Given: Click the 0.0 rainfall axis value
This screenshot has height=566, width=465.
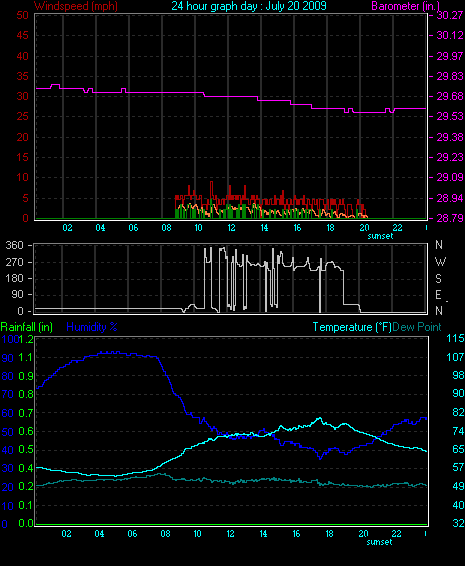Looking at the screenshot, I should (26, 523).
